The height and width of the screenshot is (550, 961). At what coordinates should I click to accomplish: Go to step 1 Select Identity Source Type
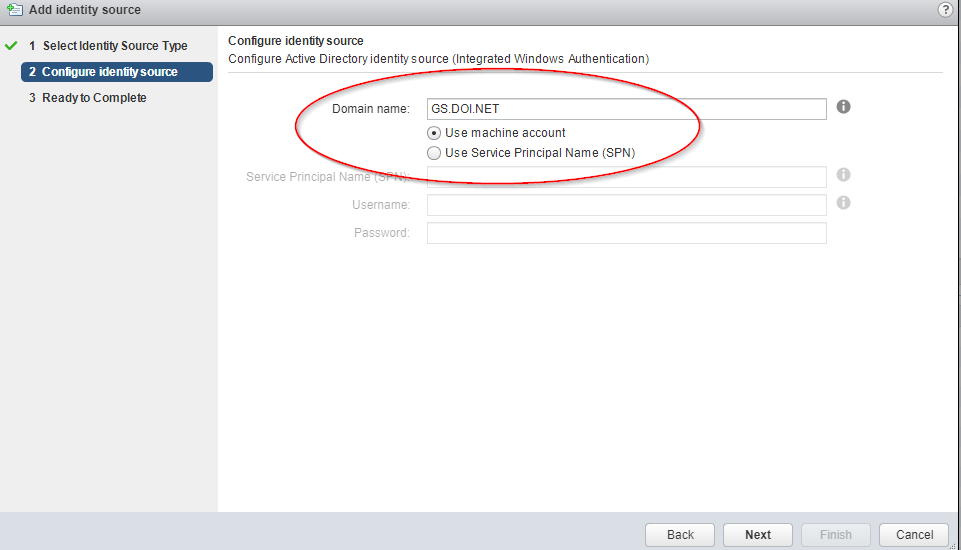(x=108, y=45)
